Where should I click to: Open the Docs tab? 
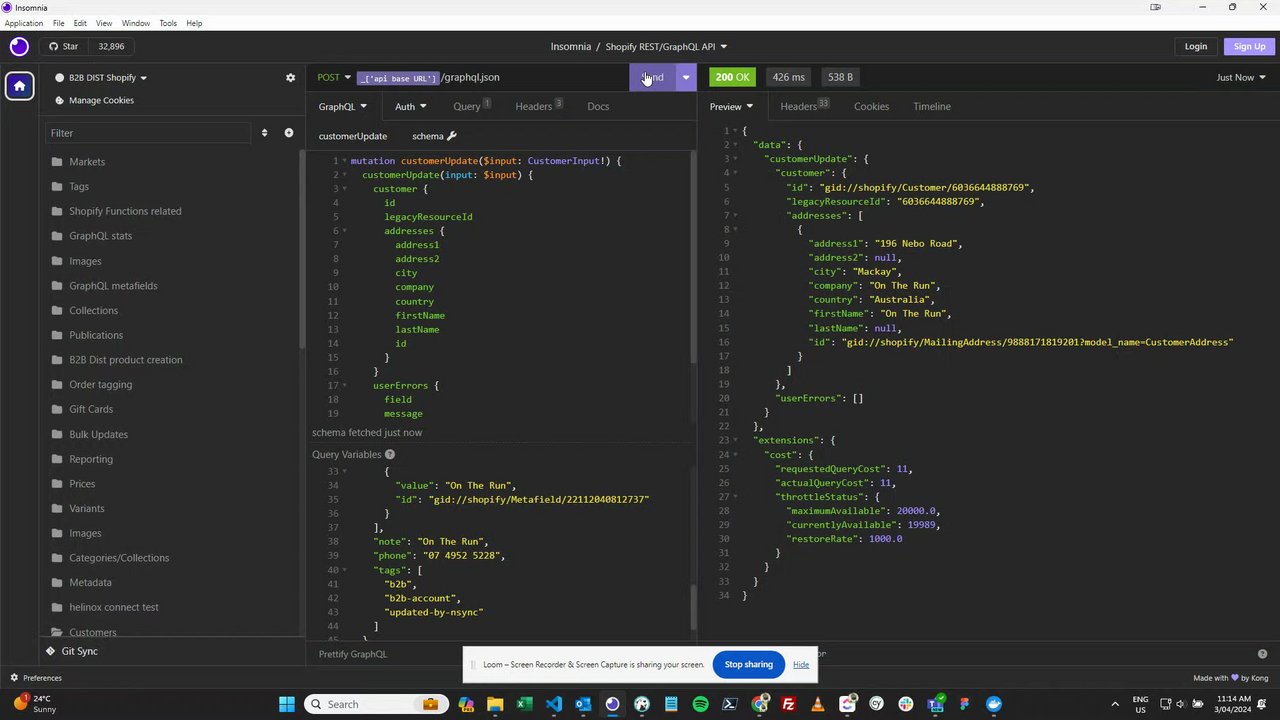[x=598, y=106]
